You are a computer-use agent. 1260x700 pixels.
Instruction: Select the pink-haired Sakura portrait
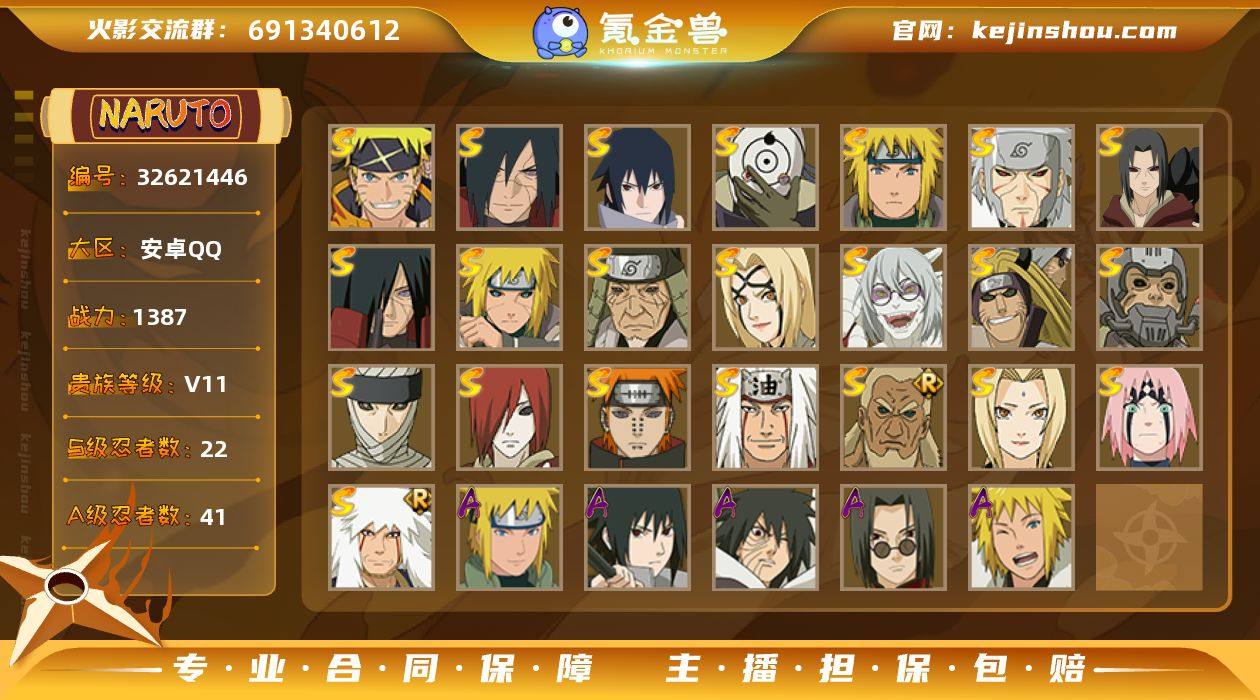tap(1150, 418)
